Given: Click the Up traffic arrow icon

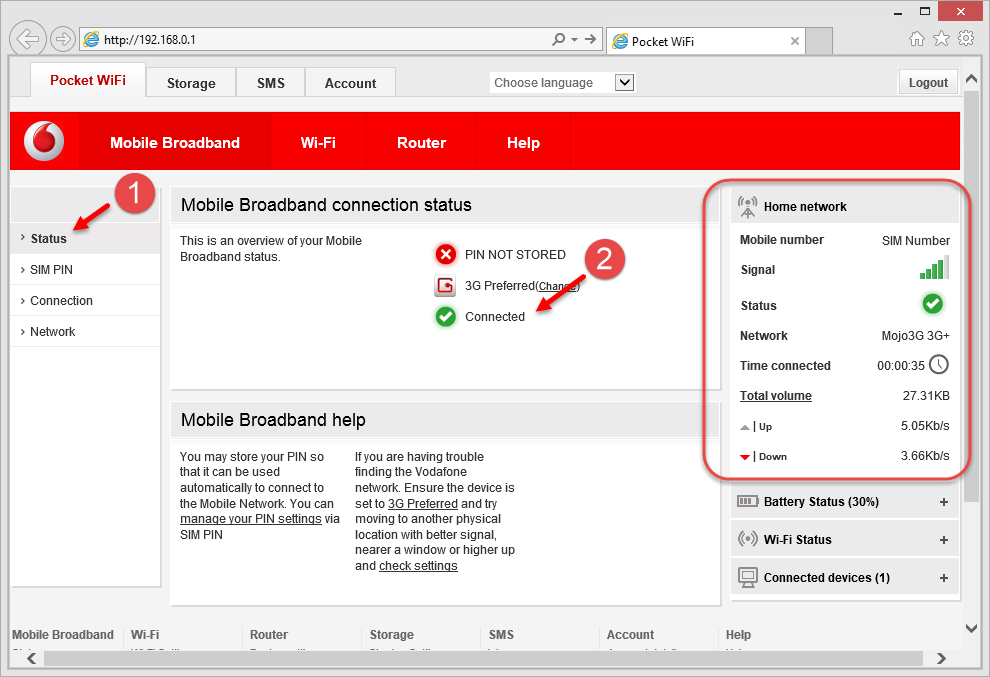Looking at the screenshot, I should coord(745,427).
